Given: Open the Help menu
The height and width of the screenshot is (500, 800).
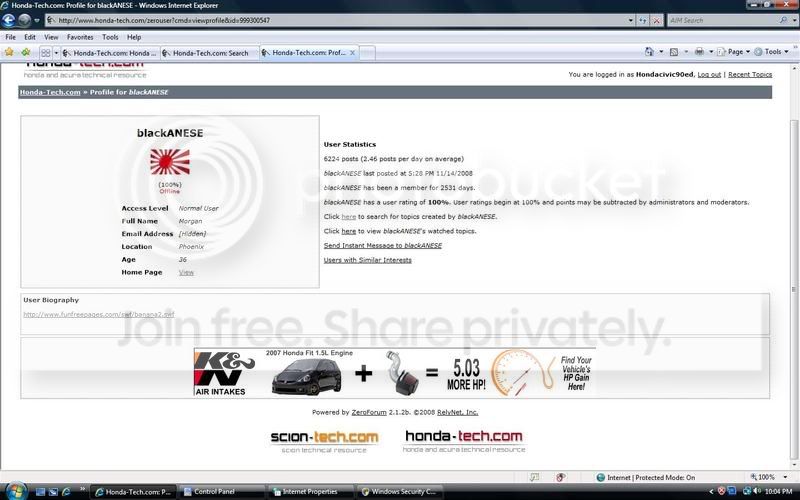Looking at the screenshot, I should click(x=134, y=37).
